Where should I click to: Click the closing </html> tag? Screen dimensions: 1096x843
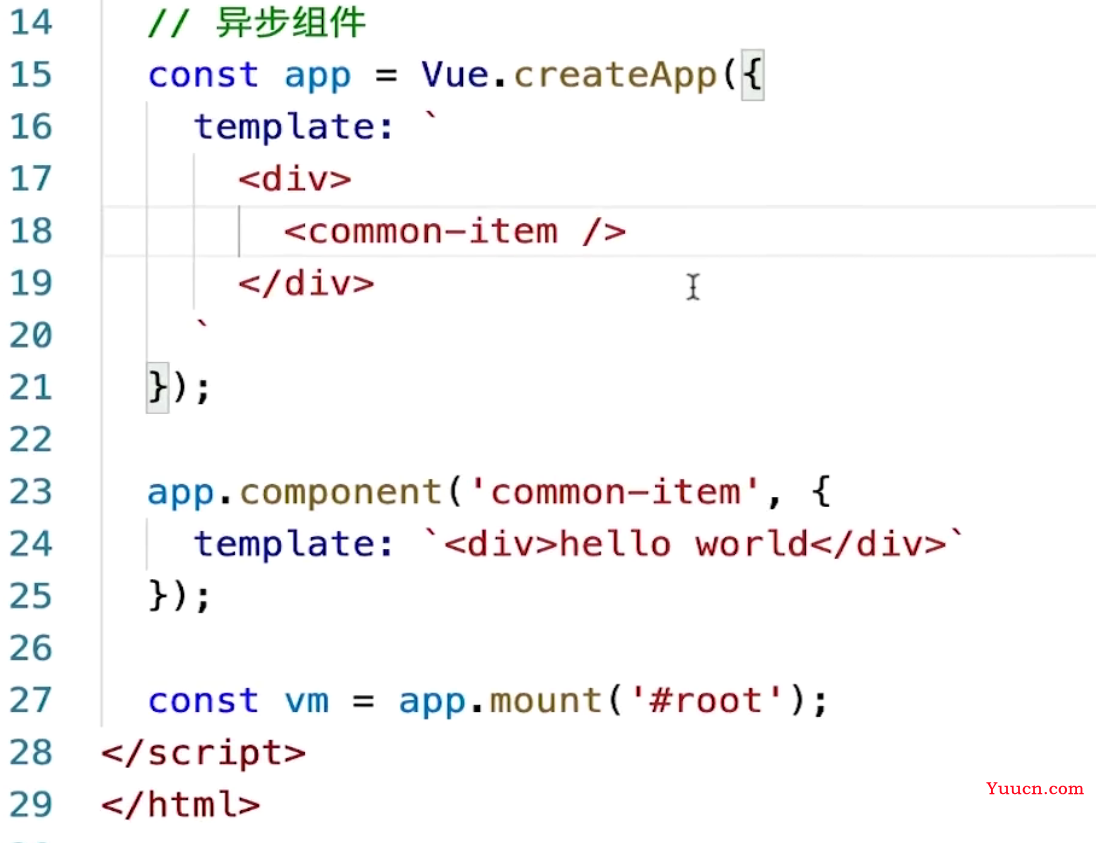pyautogui.click(x=181, y=805)
